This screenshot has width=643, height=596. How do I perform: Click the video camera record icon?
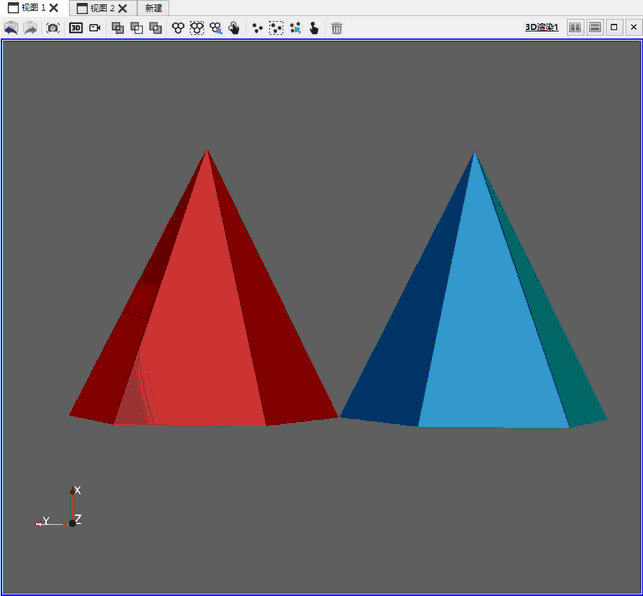point(95,28)
